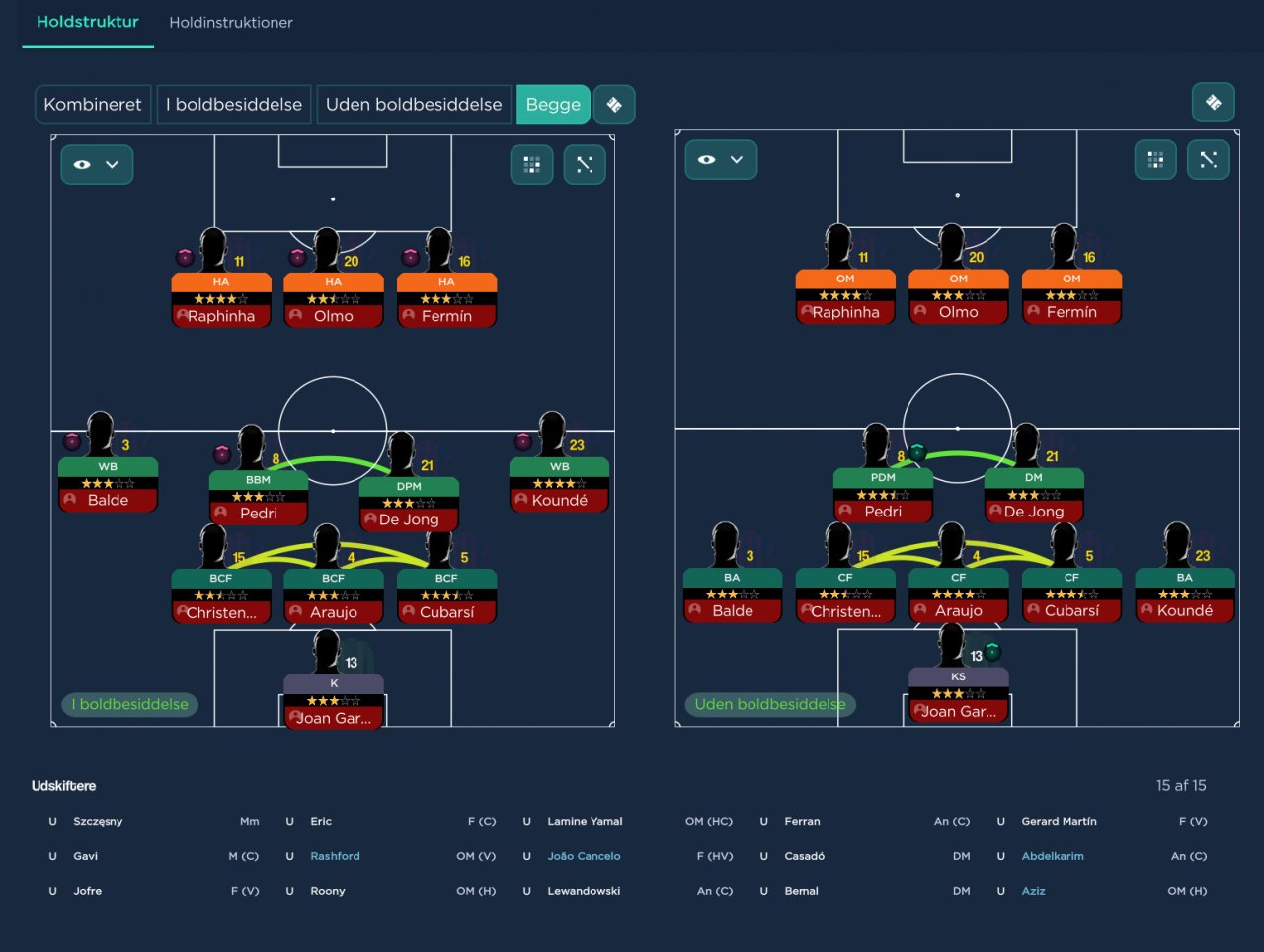This screenshot has width=1264, height=952.
Task: Click Cubarsí's silhouette on out-of-possession pitch
Action: (x=1064, y=545)
